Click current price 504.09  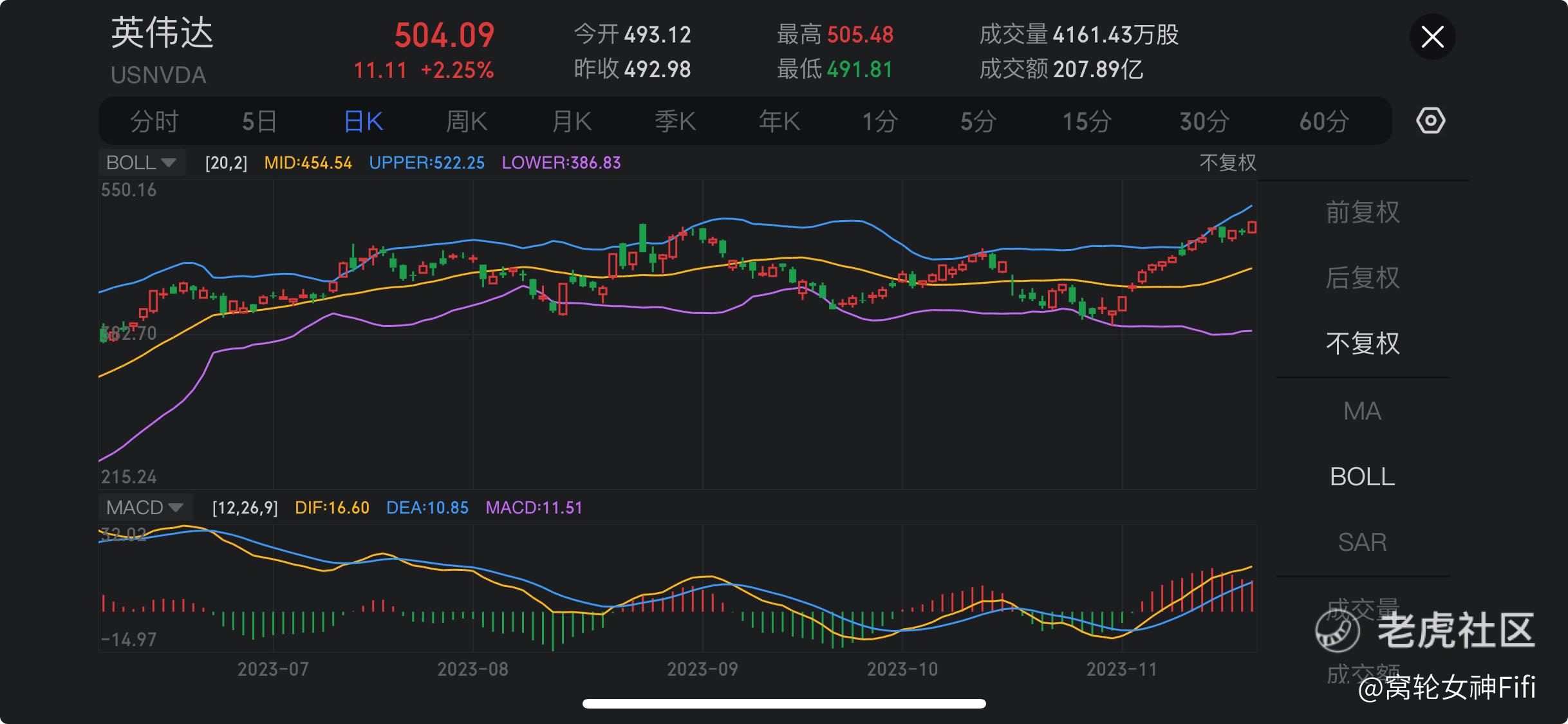pos(444,35)
